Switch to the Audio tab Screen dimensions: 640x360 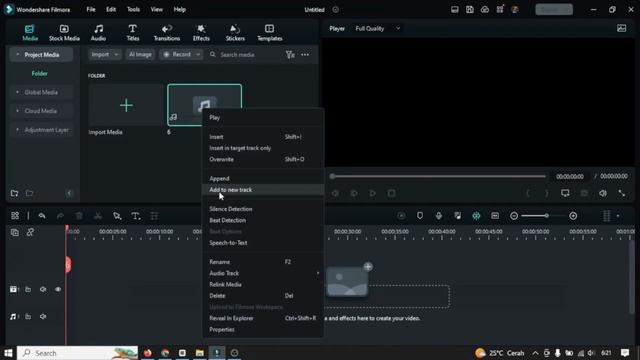98,33
